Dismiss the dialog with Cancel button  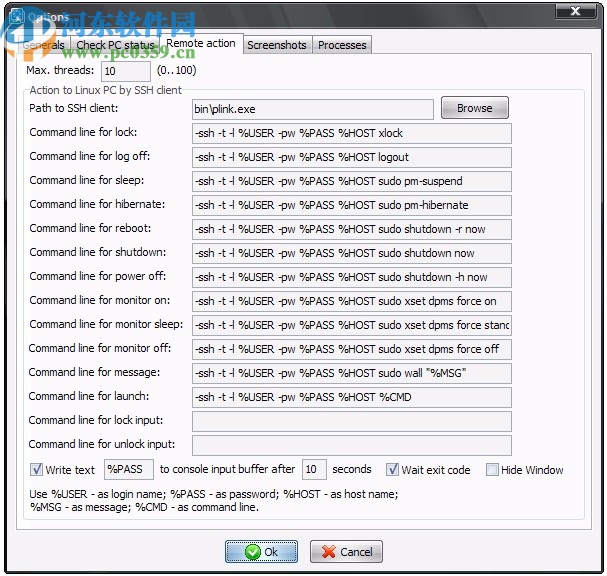[346, 552]
